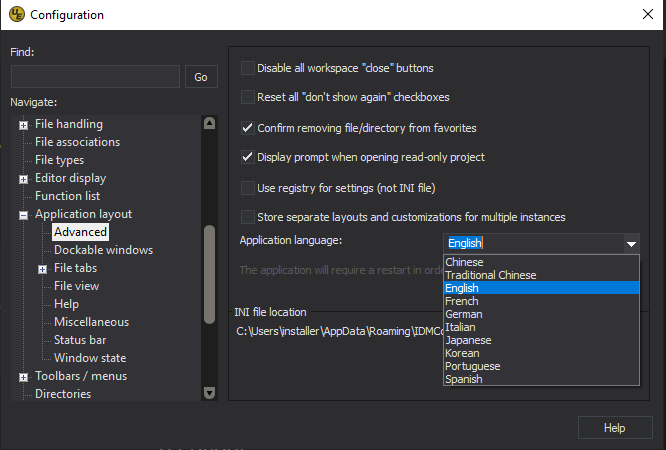Open the Help button
Viewport: 666px width, 450px height.
point(615,427)
